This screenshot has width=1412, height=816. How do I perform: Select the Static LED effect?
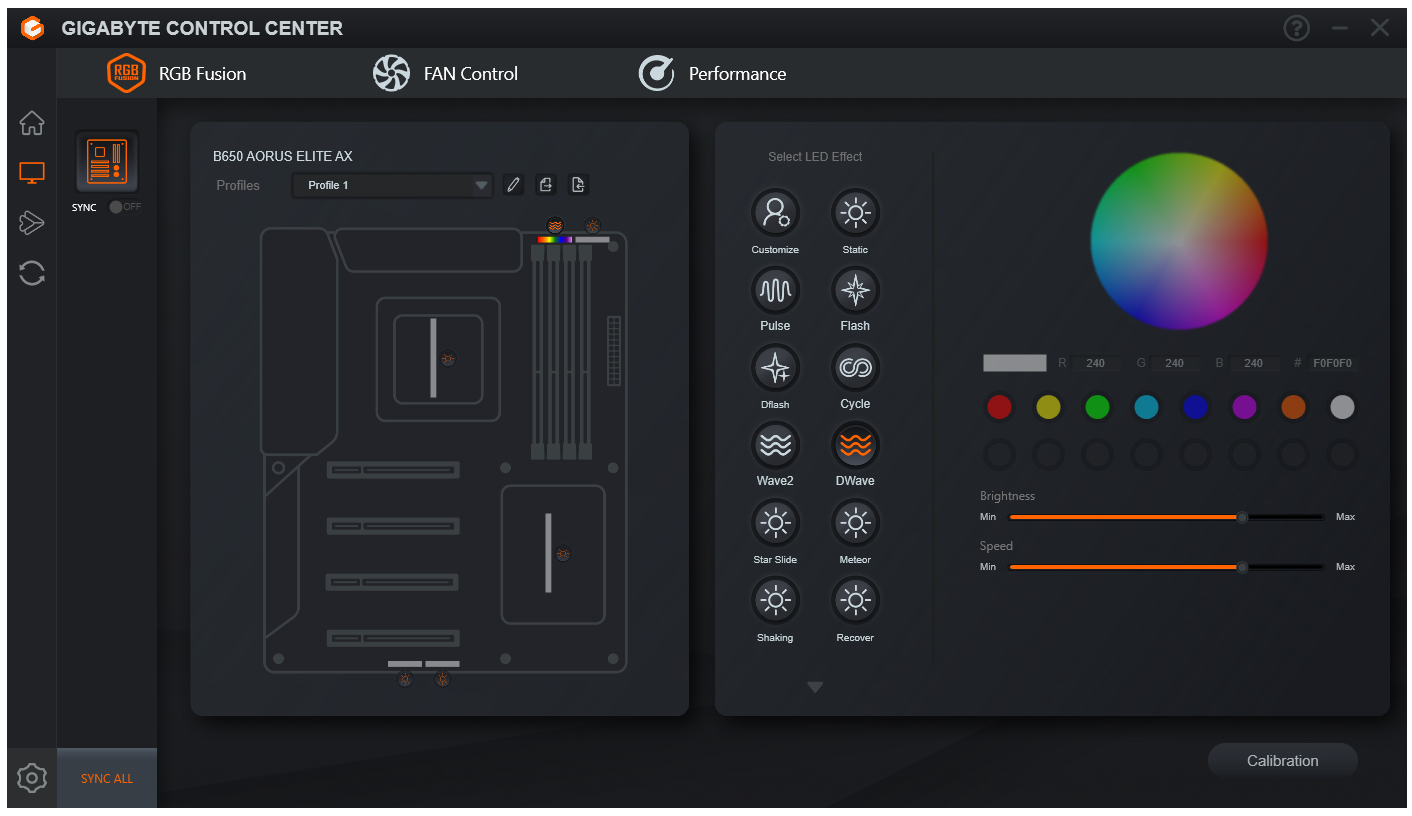click(x=855, y=212)
